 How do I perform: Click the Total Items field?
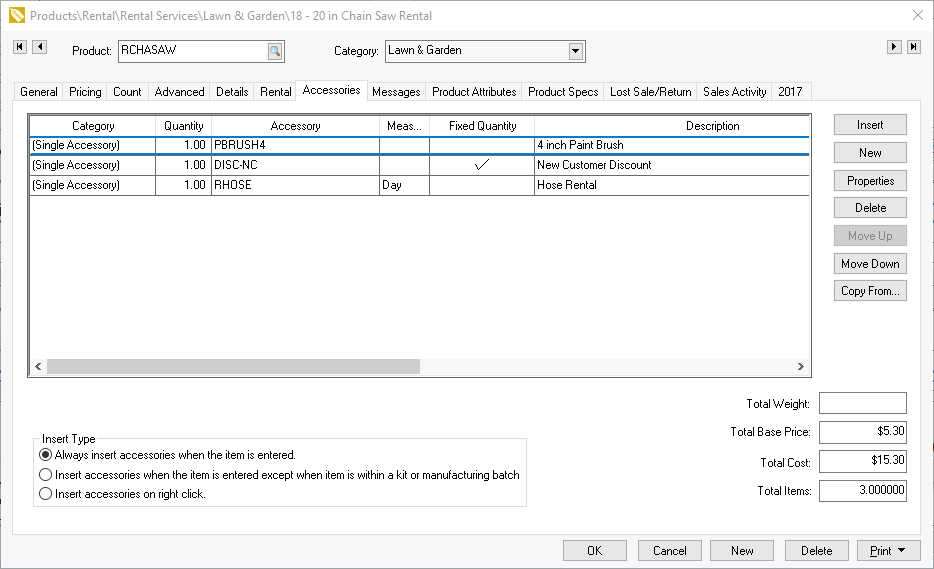tap(863, 490)
